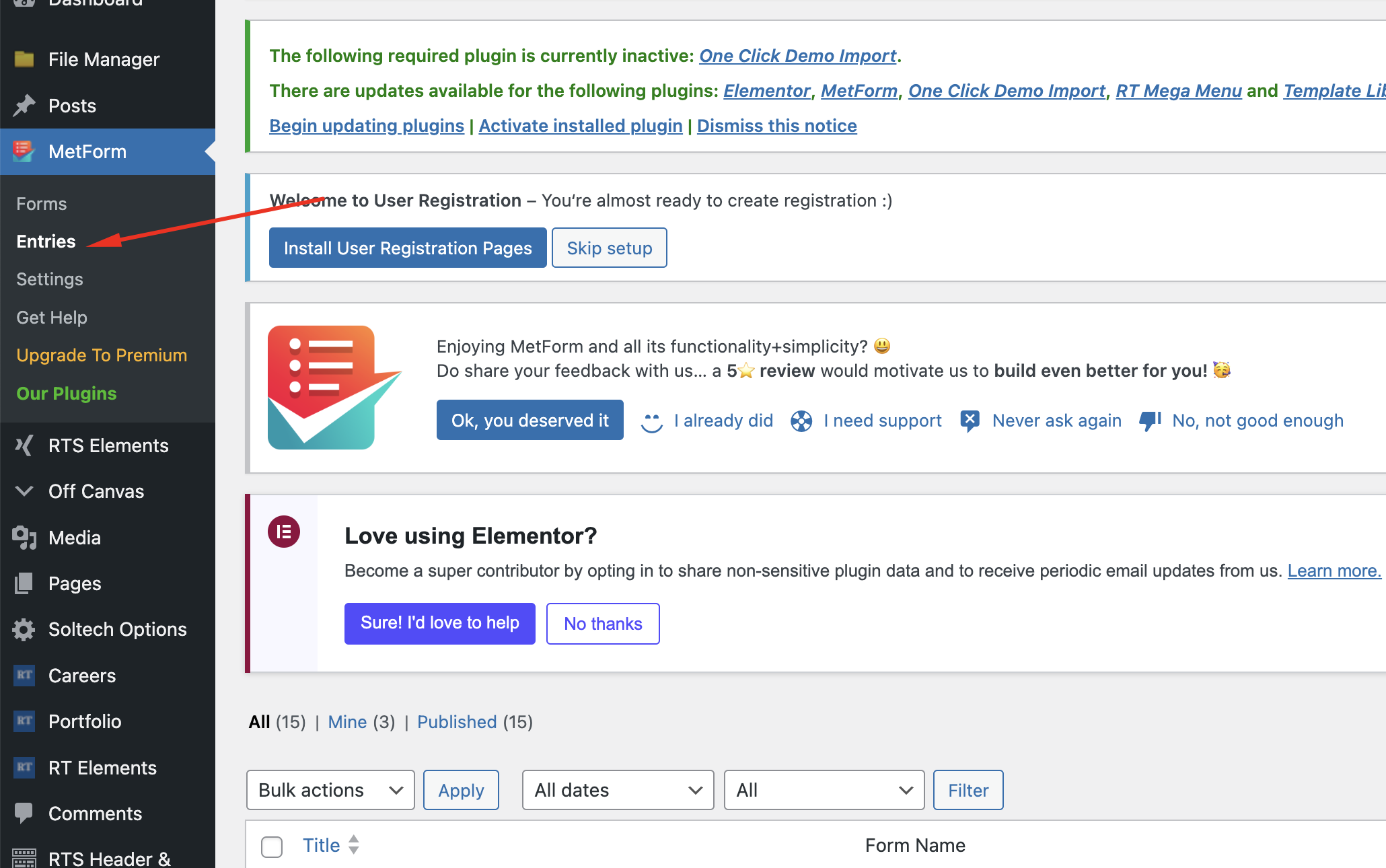Open the Forms submenu under MetForm
The width and height of the screenshot is (1386, 868).
coord(42,204)
